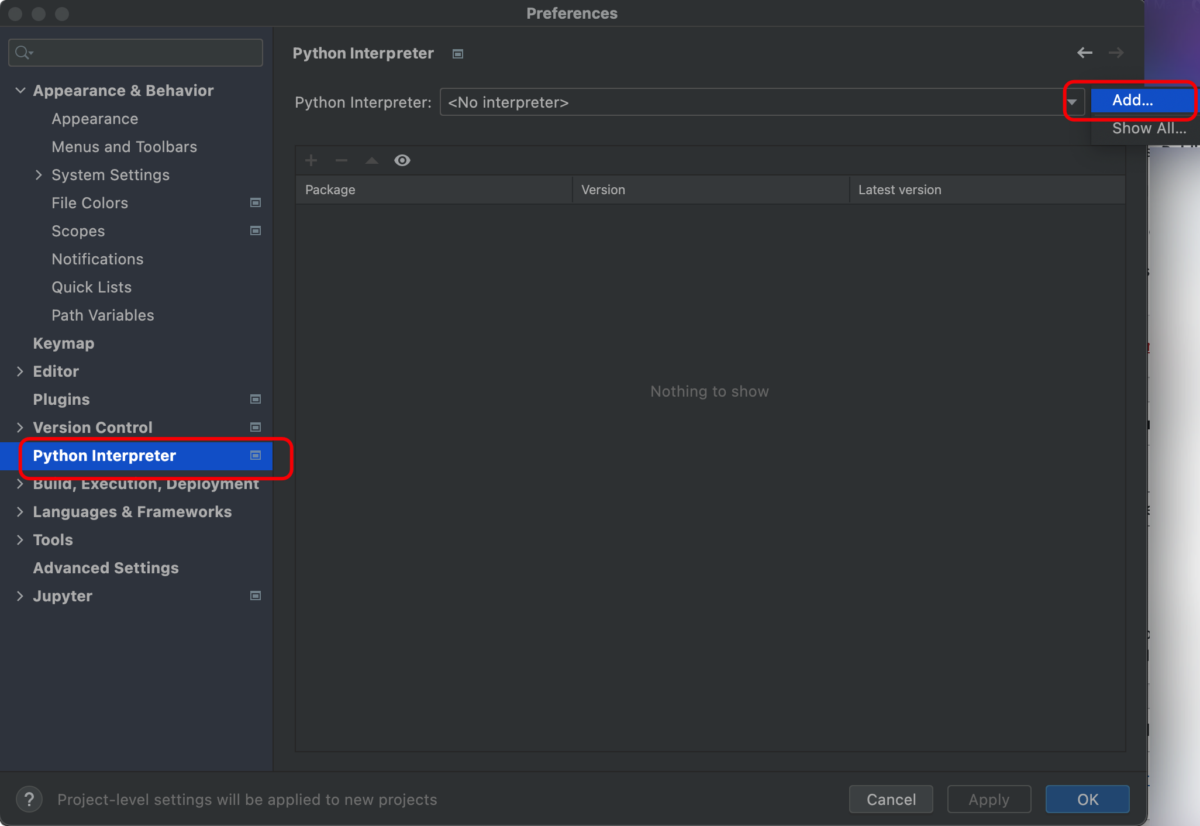Click the back navigation arrow
This screenshot has height=826, width=1200.
coord(1084,53)
